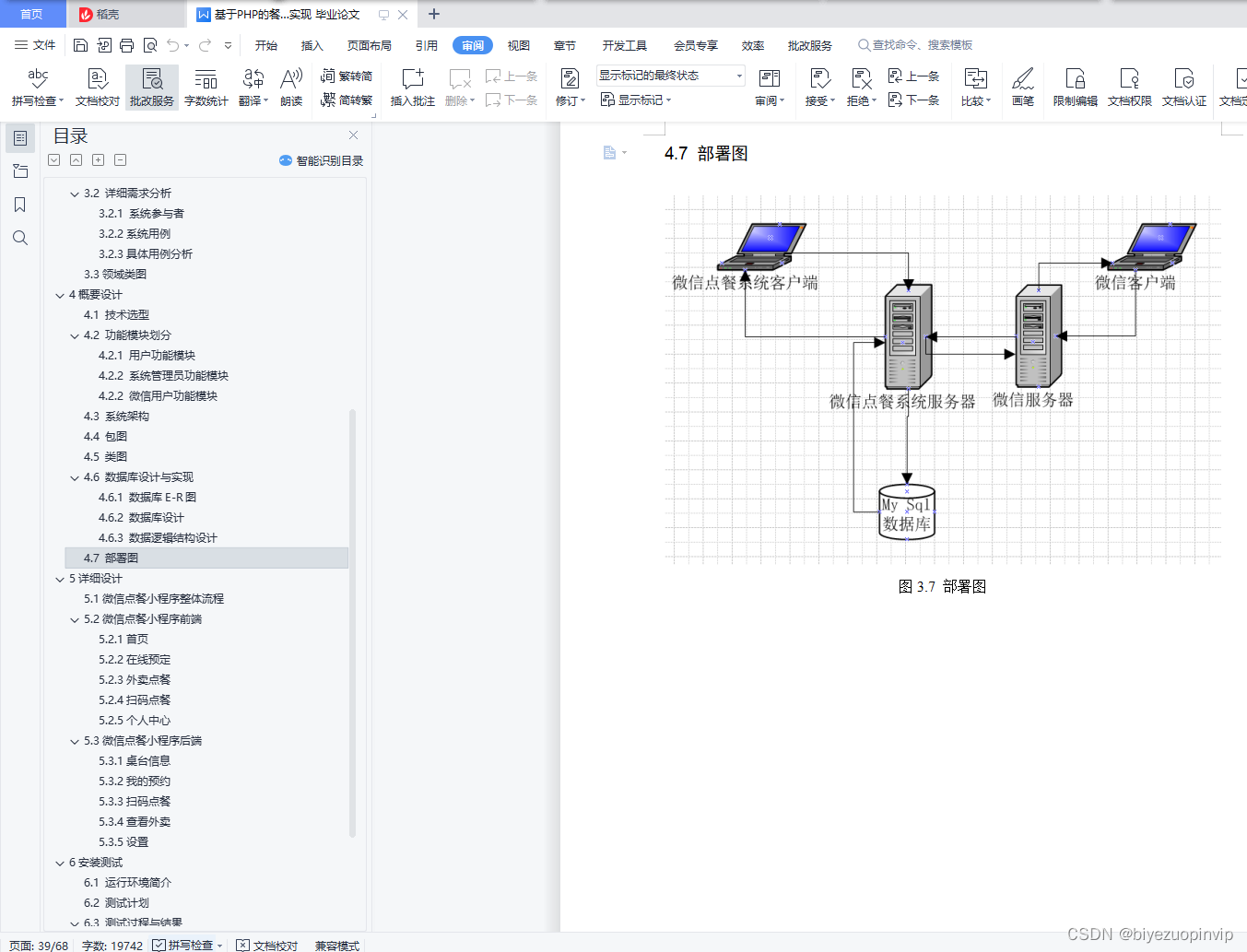This screenshot has height=952, width=1247.
Task: Switch to the 开始 ribbon tab
Action: (x=266, y=45)
